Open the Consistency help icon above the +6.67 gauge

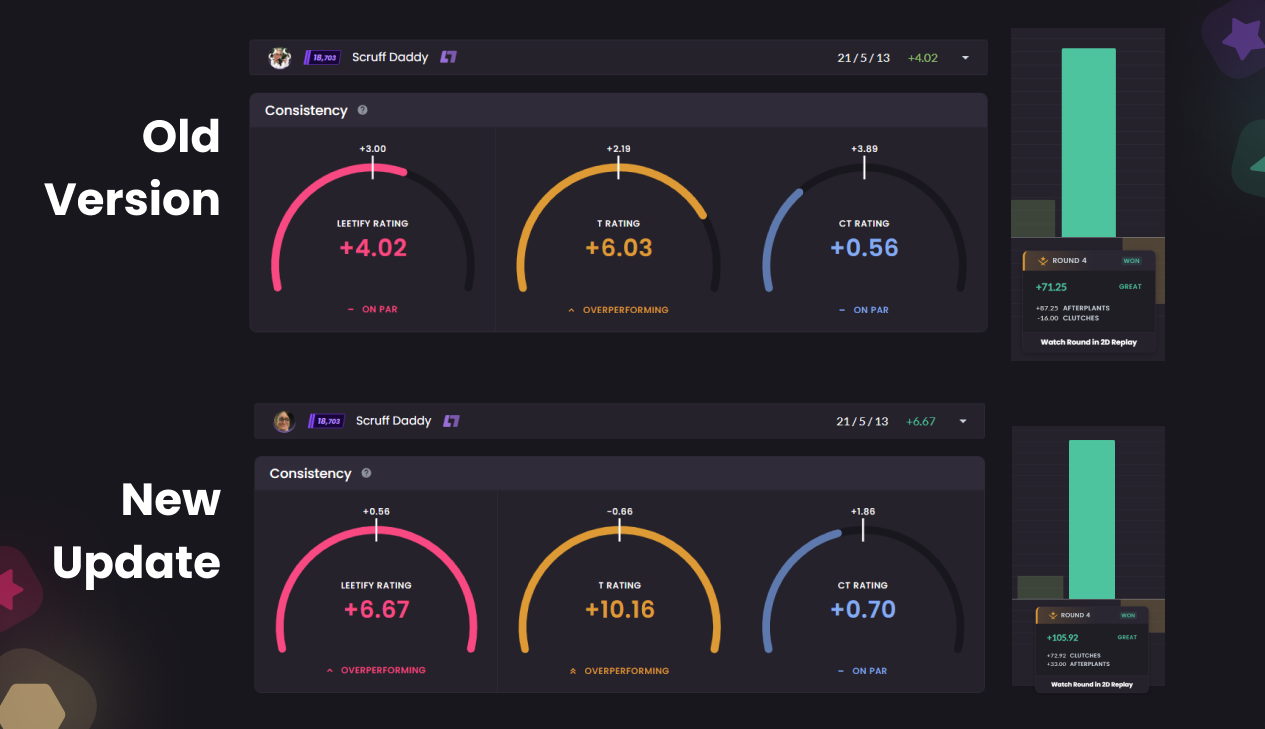pyautogui.click(x=366, y=474)
